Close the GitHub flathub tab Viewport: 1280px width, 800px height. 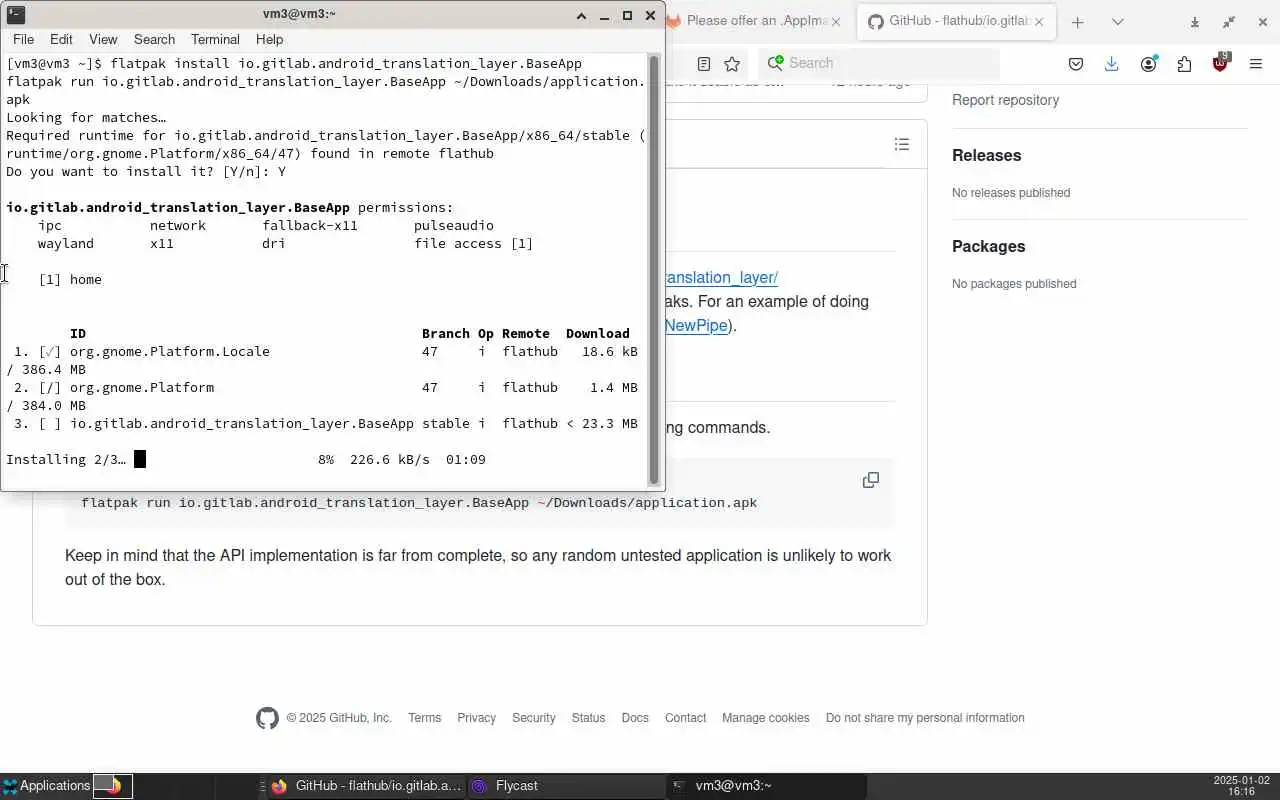tap(1039, 21)
